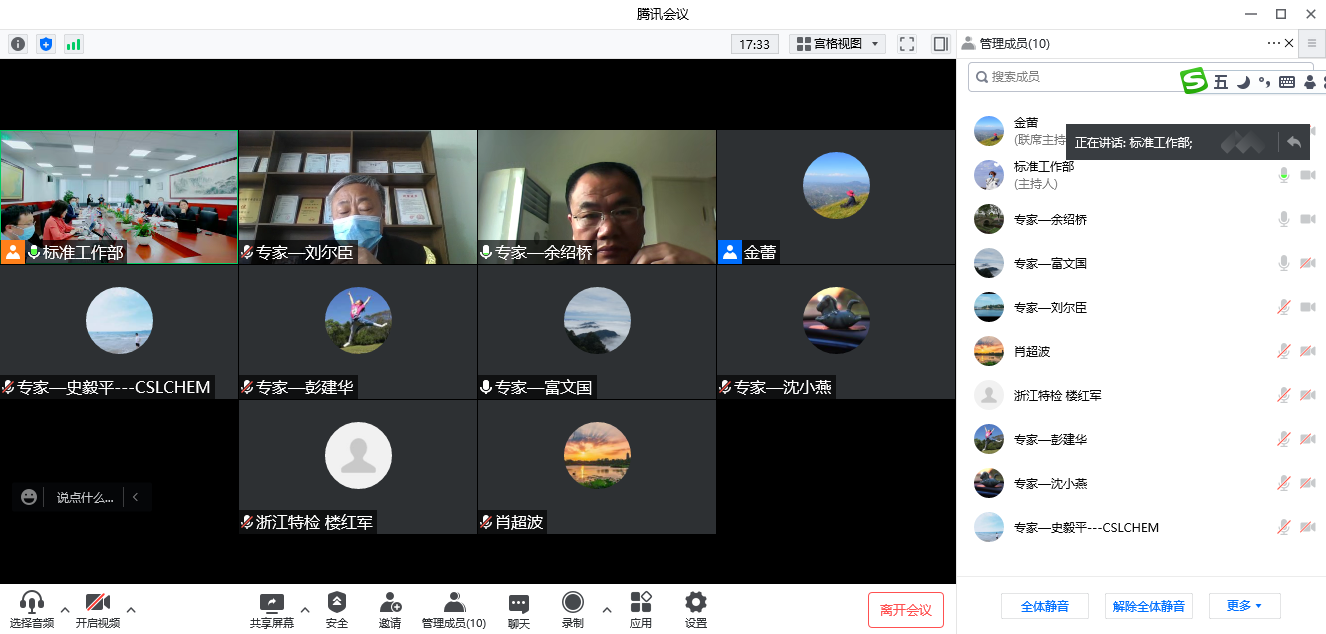Enter fullscreen using the top toolbar icon
This screenshot has width=1326, height=634.
[x=907, y=44]
